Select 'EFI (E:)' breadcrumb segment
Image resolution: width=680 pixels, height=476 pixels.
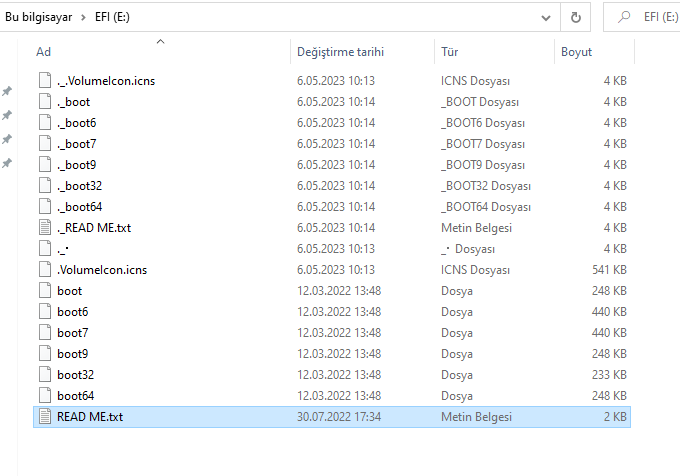[x=112, y=17]
